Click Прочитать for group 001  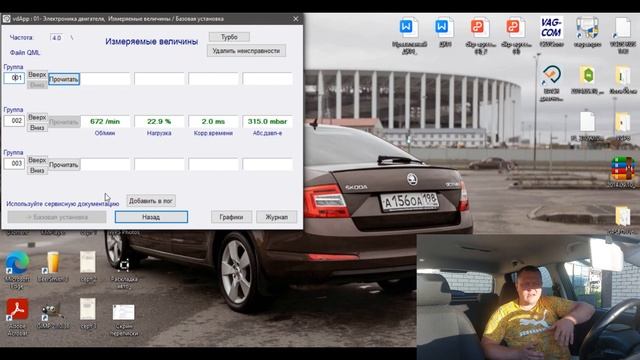(64, 79)
